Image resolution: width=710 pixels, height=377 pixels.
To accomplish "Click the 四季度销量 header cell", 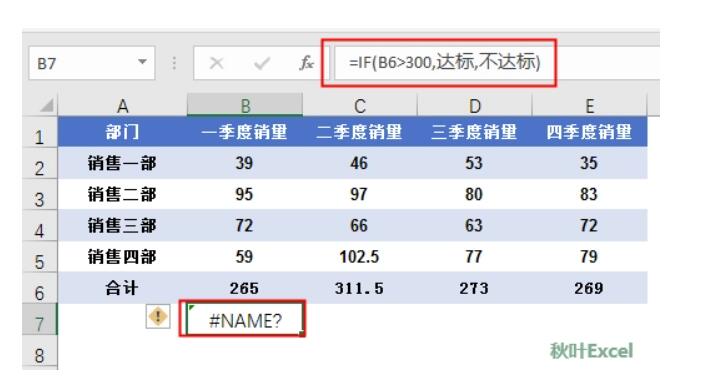I will 589,132.
